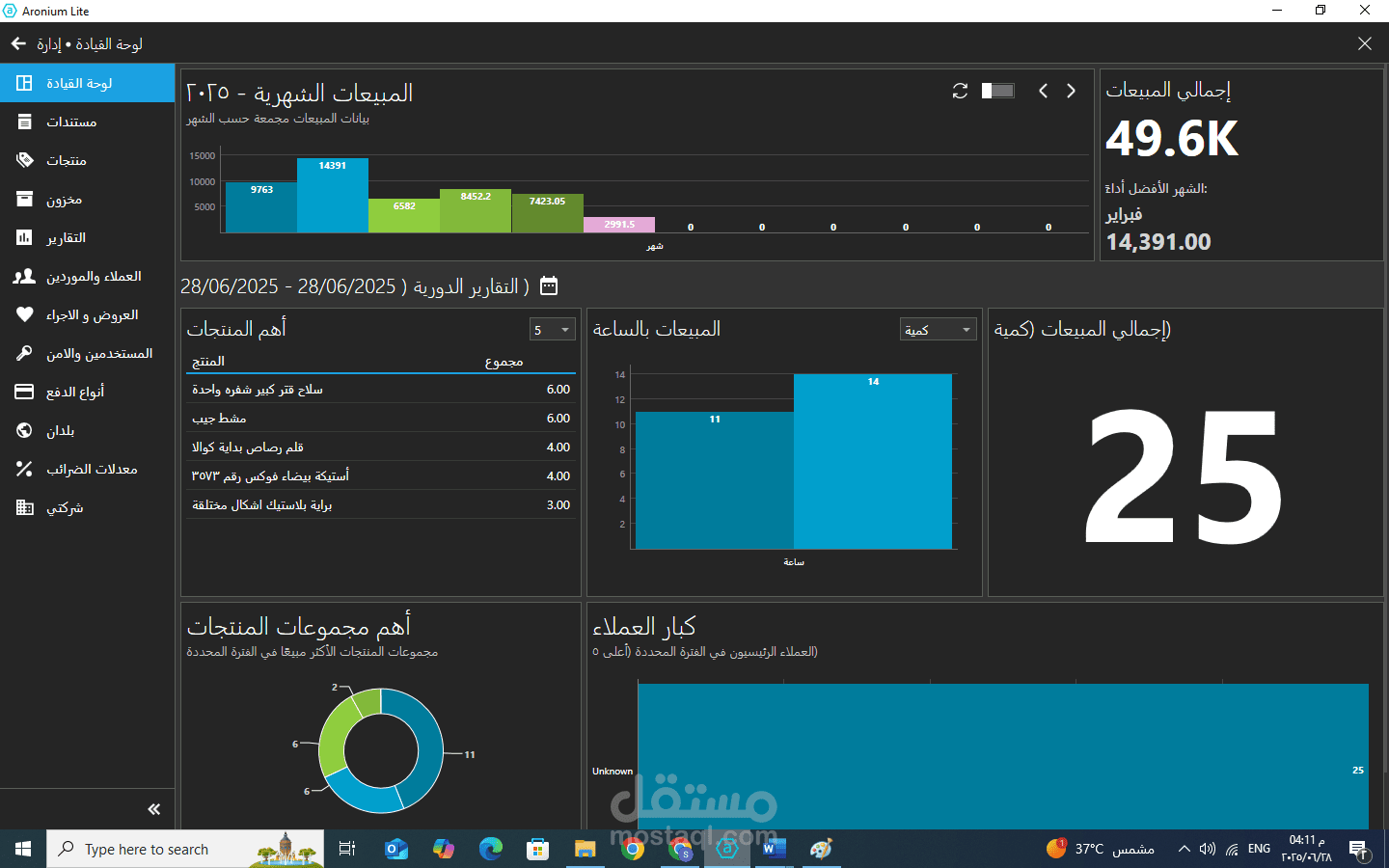Open Word from the taskbar
The height and width of the screenshot is (868, 1389).
[774, 849]
